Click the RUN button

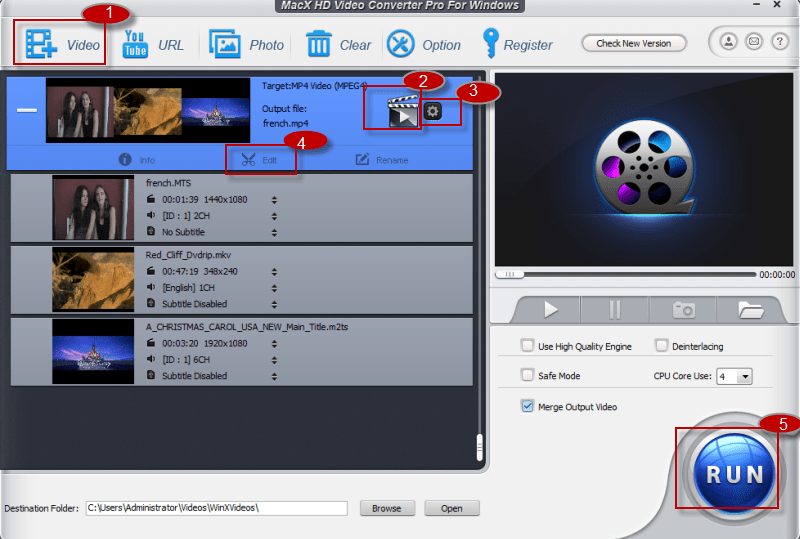coord(734,473)
